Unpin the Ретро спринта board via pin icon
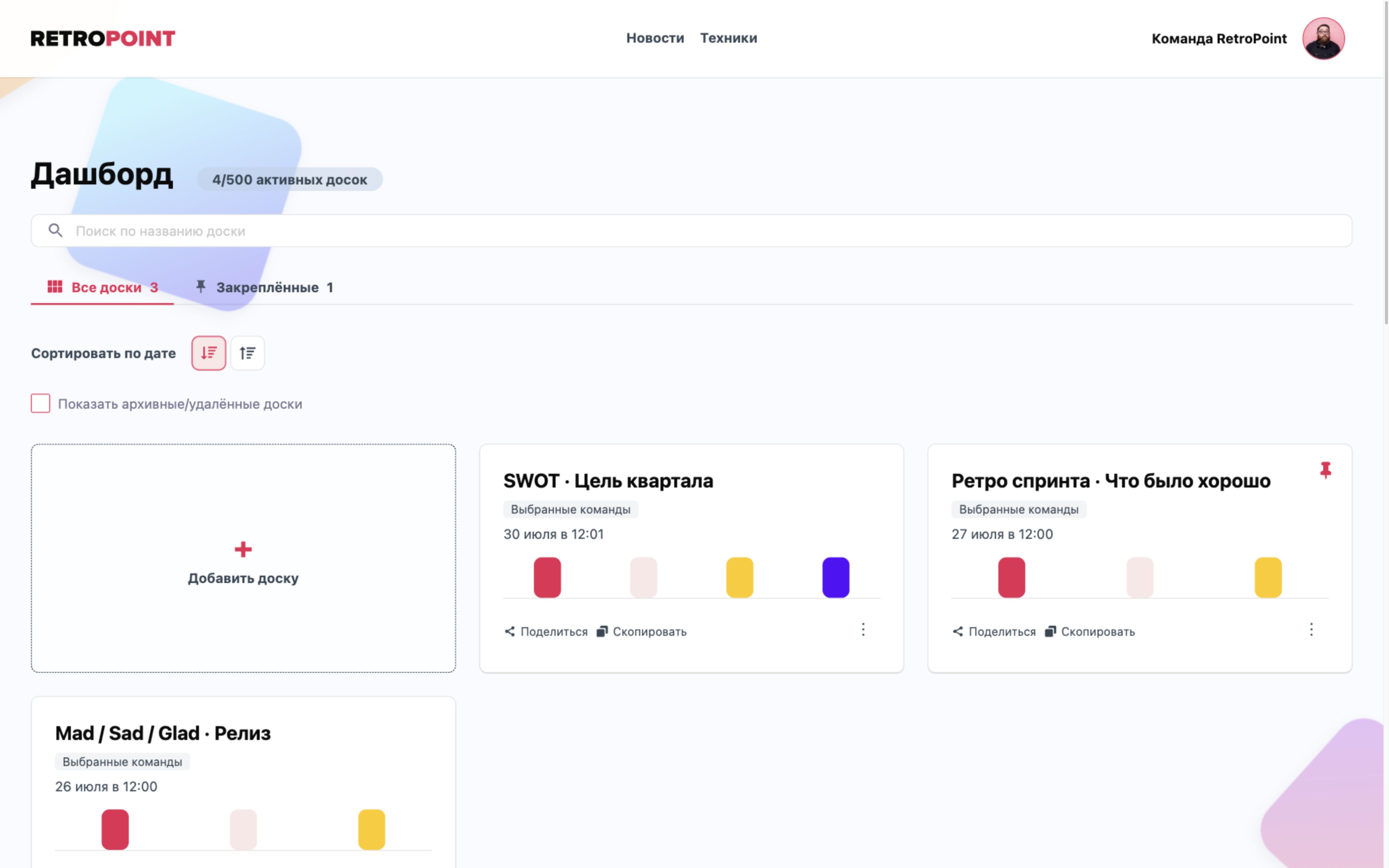Viewport: 1389px width, 868px height. (1325, 470)
